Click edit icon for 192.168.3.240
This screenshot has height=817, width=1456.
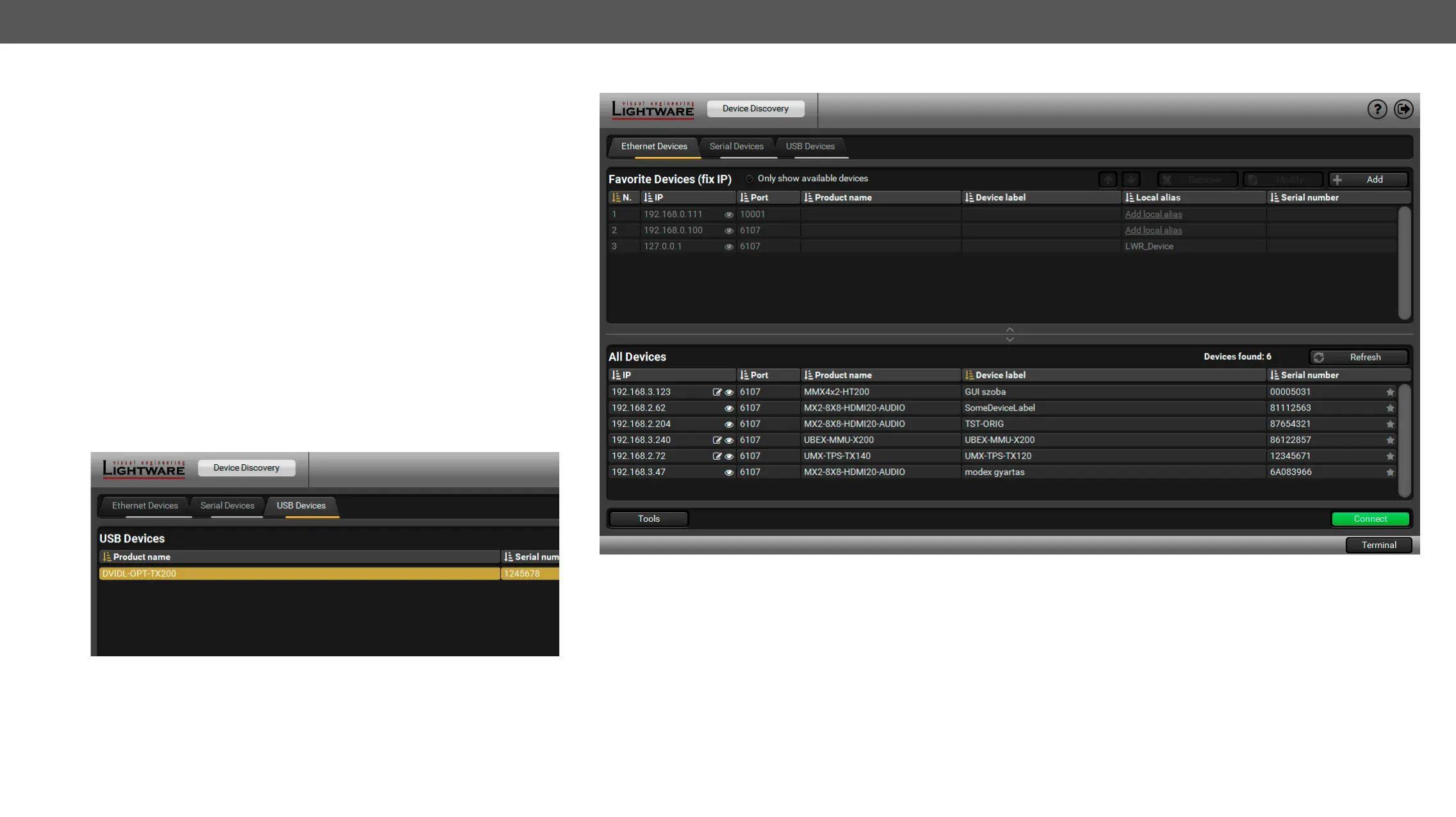coord(717,440)
